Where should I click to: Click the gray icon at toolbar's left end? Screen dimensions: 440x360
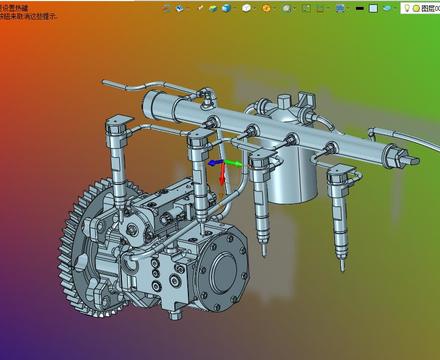167,8
